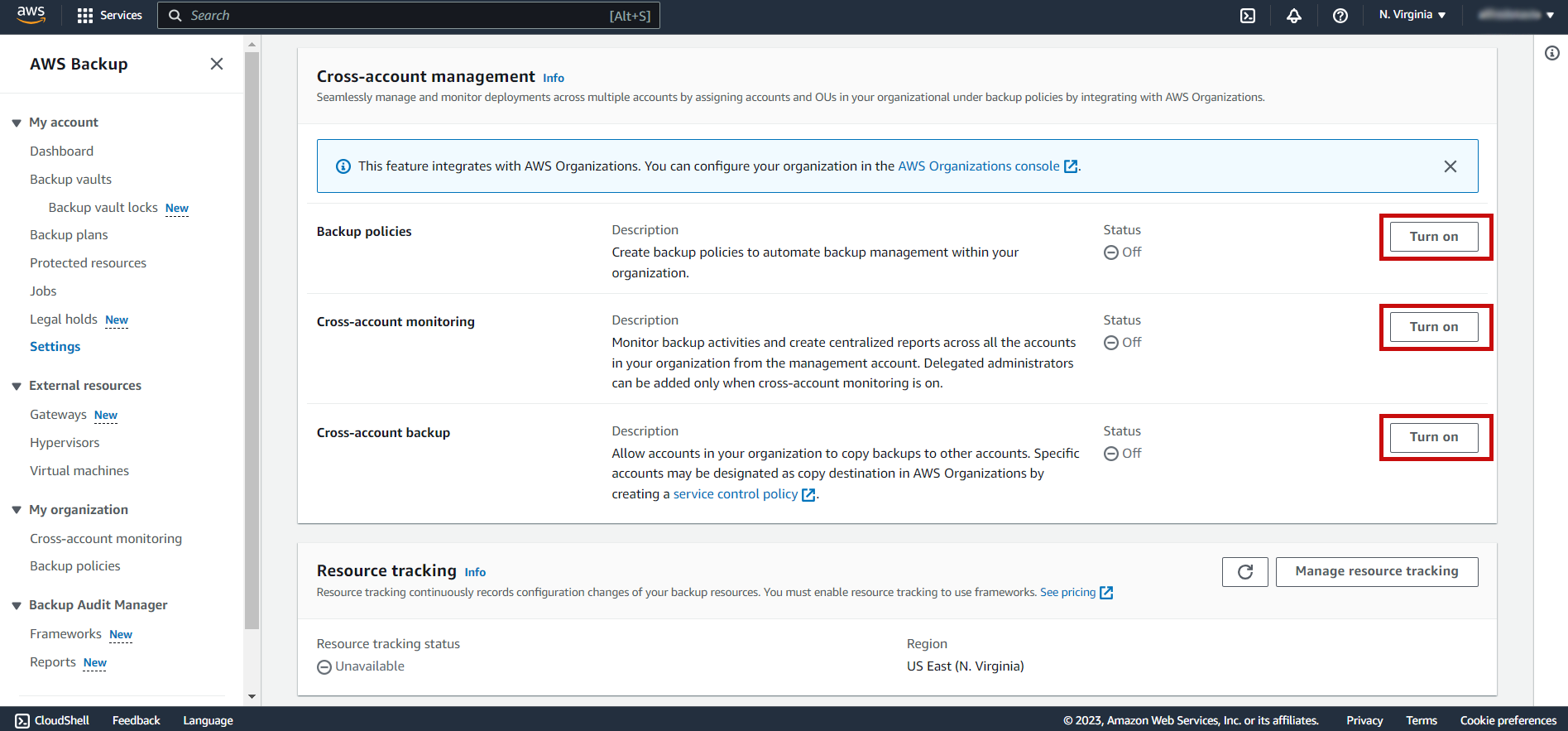Image resolution: width=1568 pixels, height=731 pixels.
Task: Turn on Cross-account monitoring
Action: click(x=1433, y=327)
